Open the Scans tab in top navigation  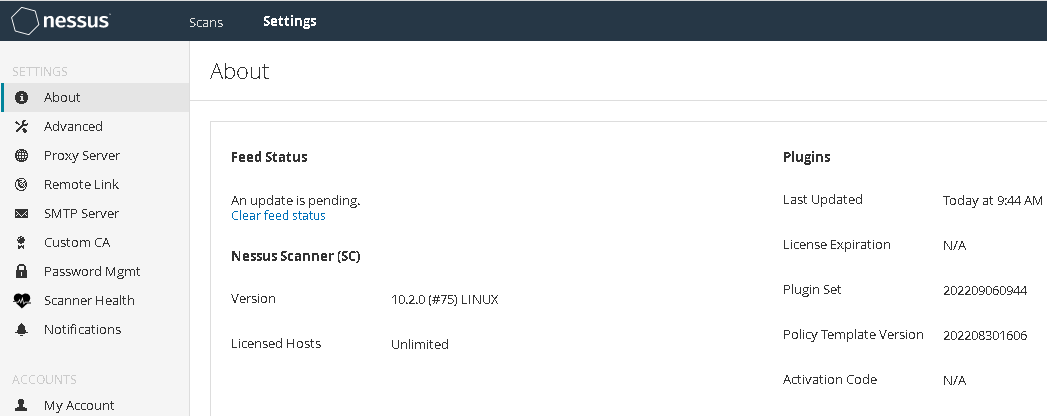pyautogui.click(x=206, y=22)
